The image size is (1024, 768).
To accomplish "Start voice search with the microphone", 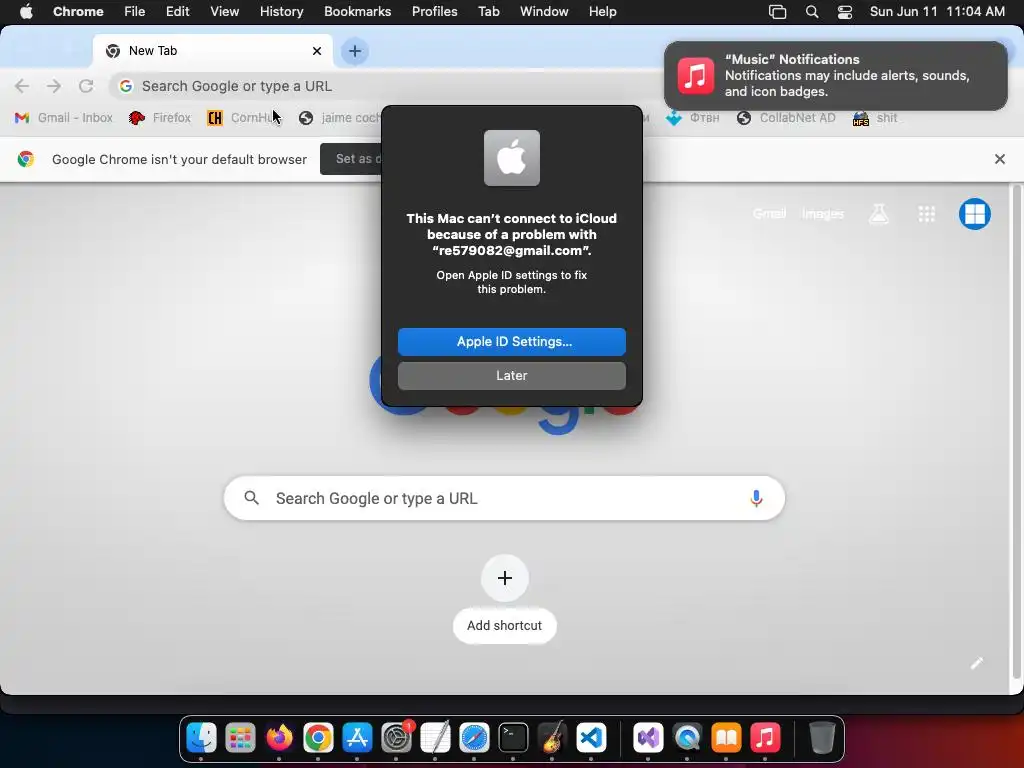I will pyautogui.click(x=756, y=498).
